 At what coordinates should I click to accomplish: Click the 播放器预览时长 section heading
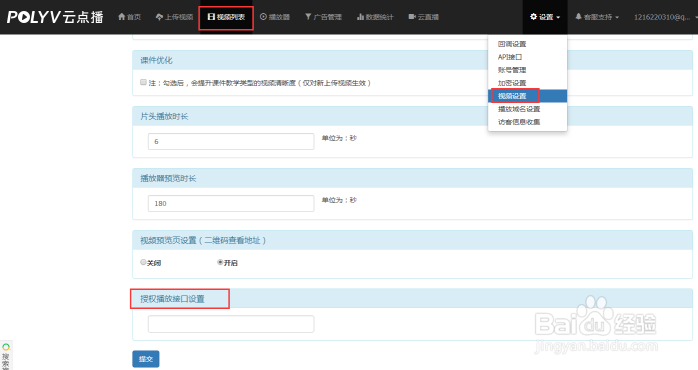coord(168,178)
